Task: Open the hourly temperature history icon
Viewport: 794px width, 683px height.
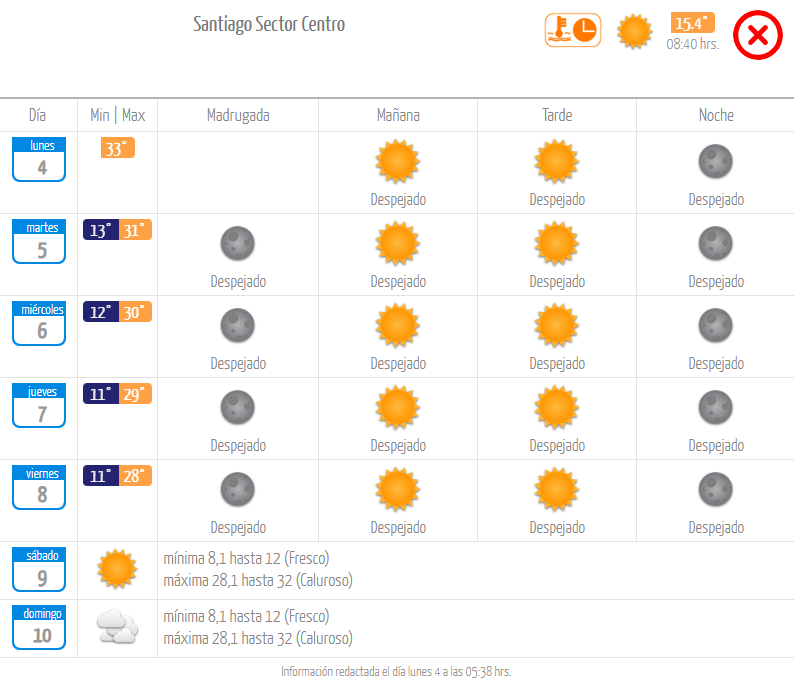Action: click(573, 30)
